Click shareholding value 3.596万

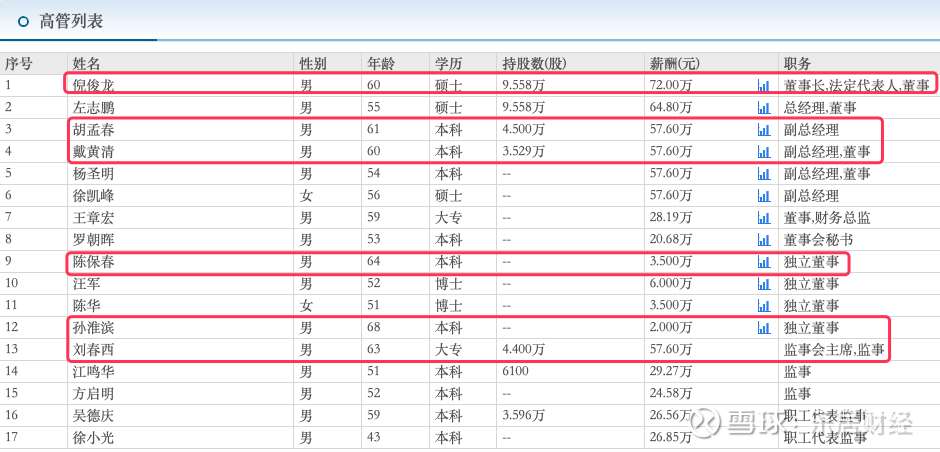523,415
